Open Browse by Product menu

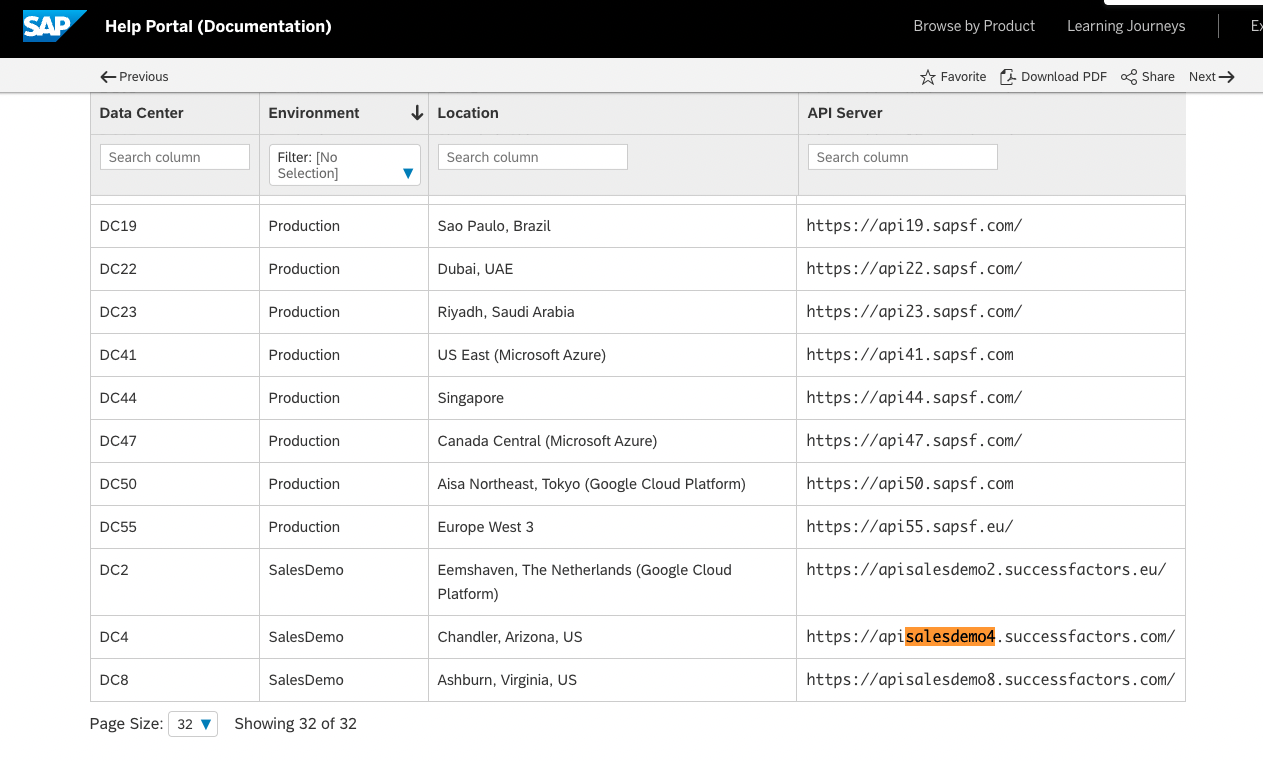pos(974,26)
